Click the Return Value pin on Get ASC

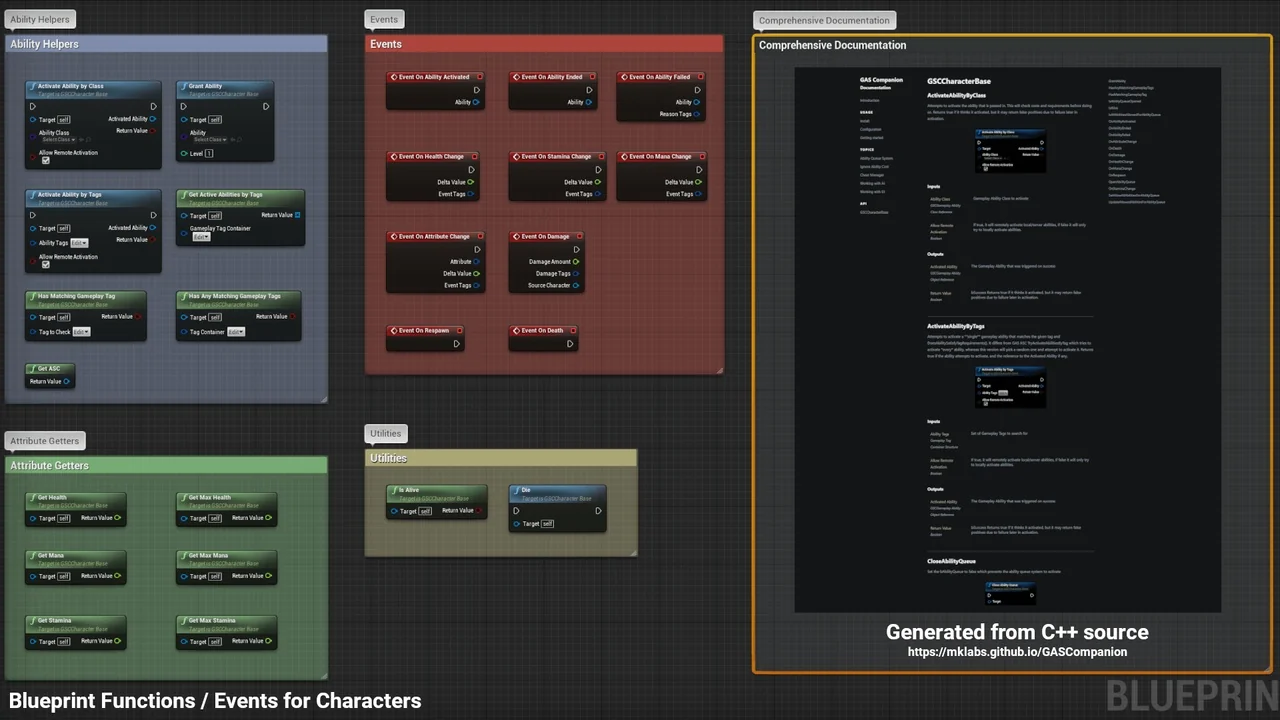click(x=67, y=382)
